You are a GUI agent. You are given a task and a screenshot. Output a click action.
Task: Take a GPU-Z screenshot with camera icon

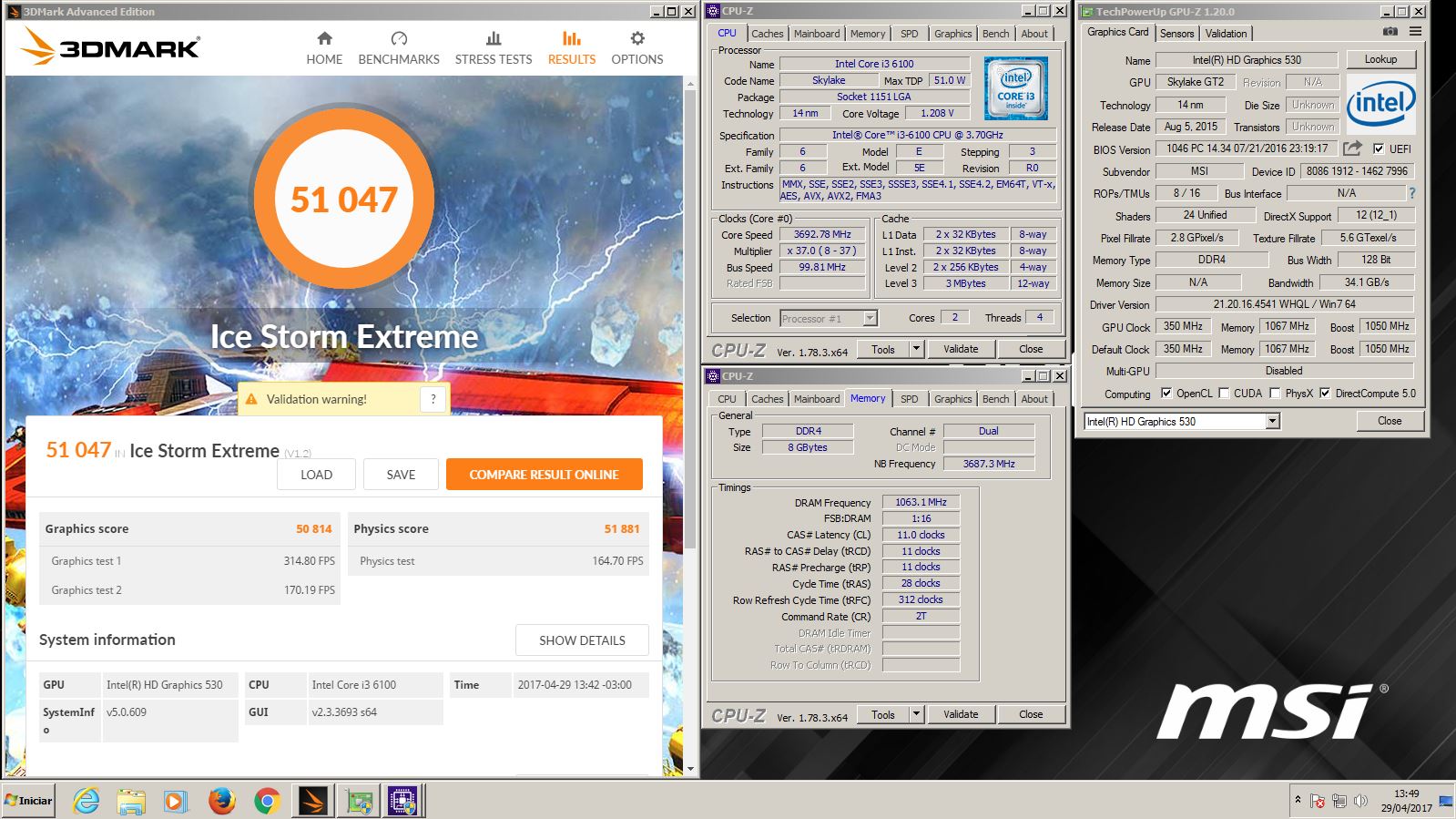(1390, 32)
